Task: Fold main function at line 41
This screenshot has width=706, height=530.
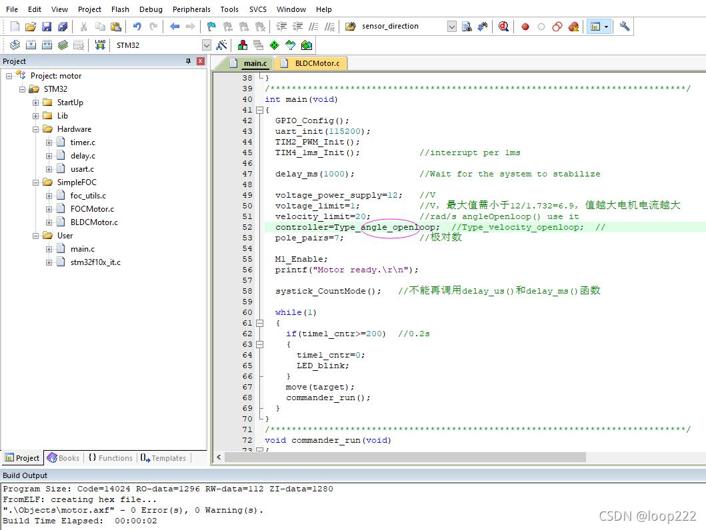Action: coord(259,110)
